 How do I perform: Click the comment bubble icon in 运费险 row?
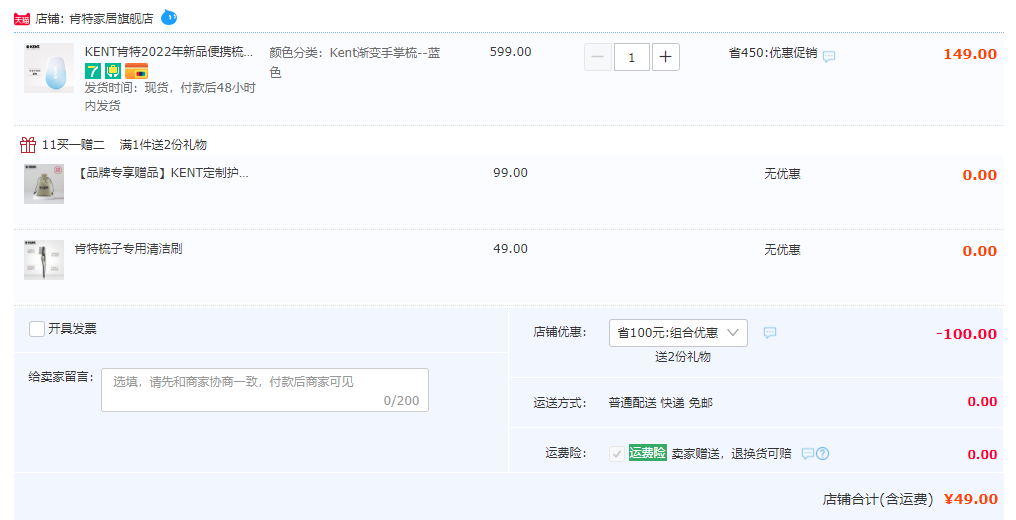807,453
